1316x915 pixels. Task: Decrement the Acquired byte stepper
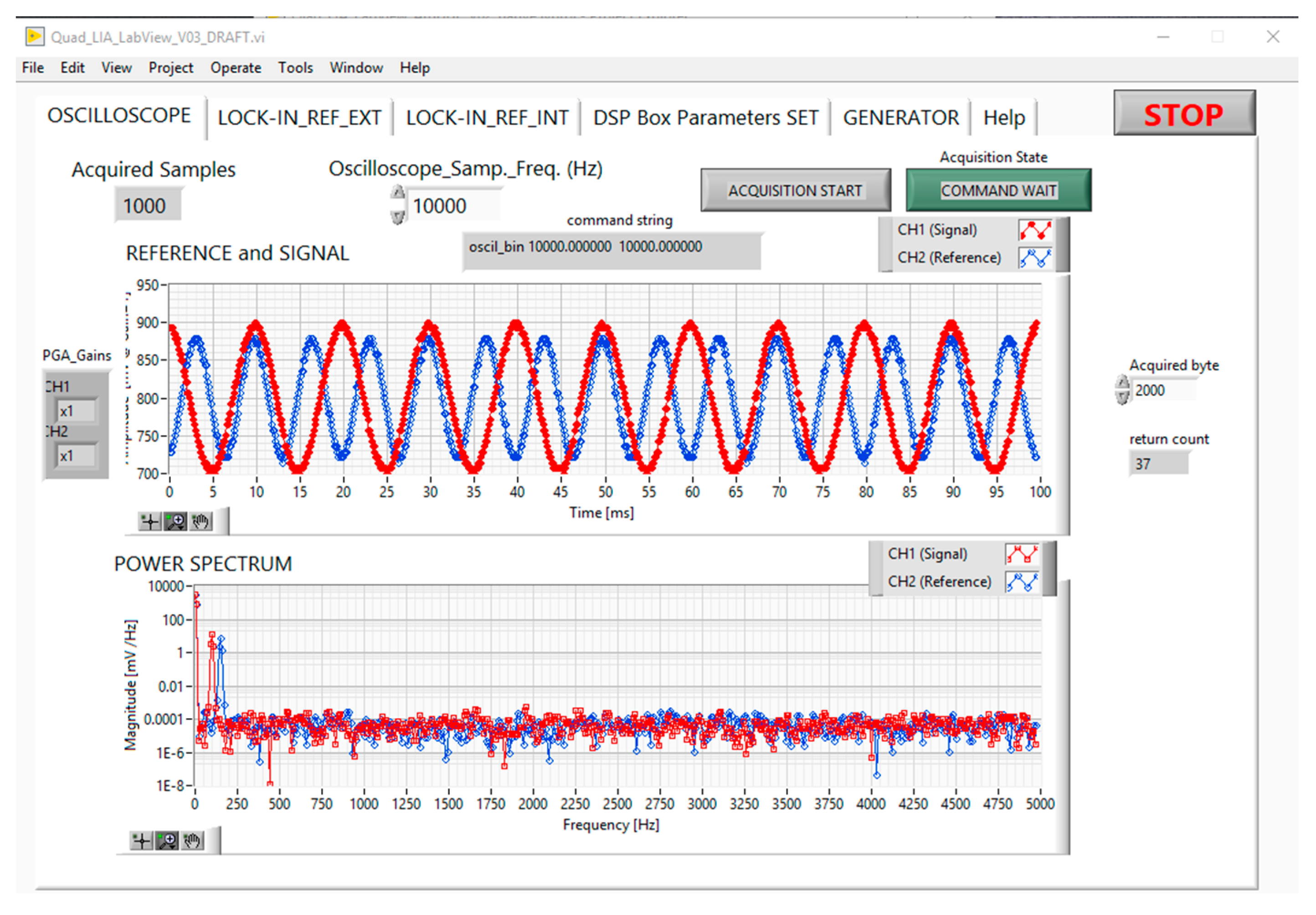coord(1122,397)
